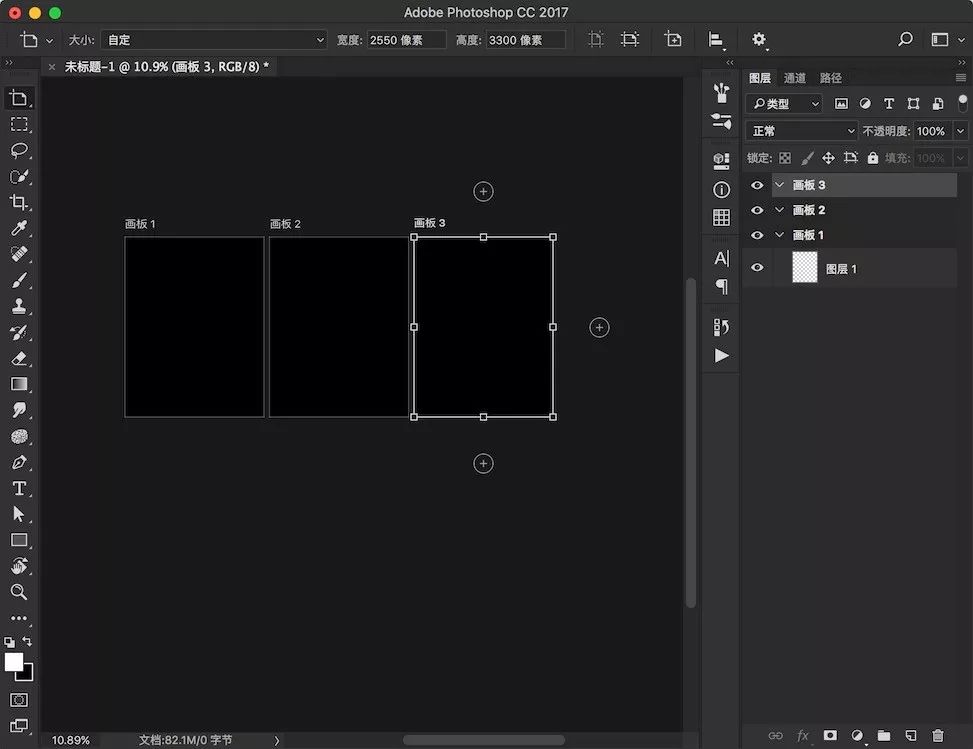This screenshot has width=973, height=749.
Task: Collapse the 画板 1 group
Action: click(779, 235)
